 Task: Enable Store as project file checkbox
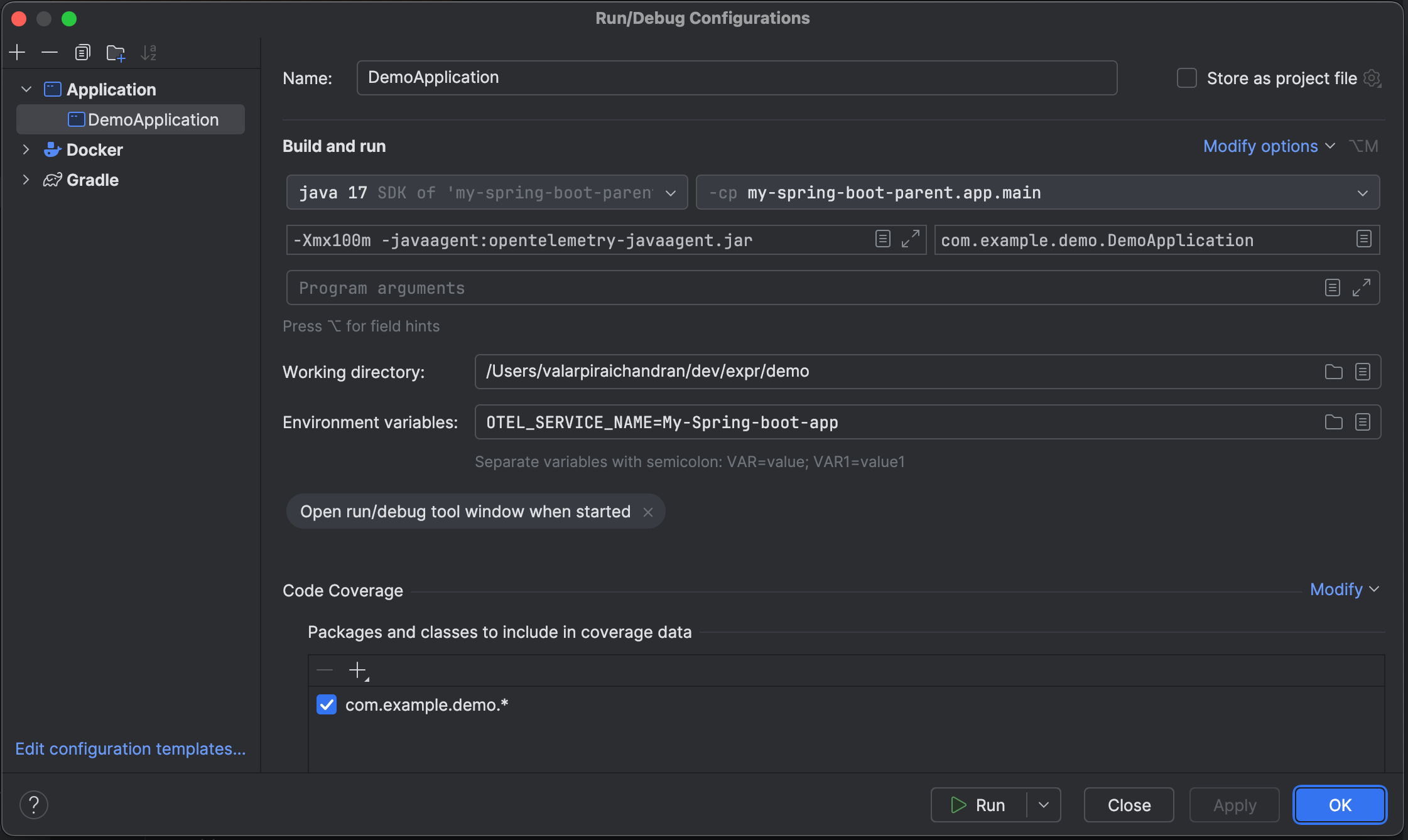point(1186,78)
